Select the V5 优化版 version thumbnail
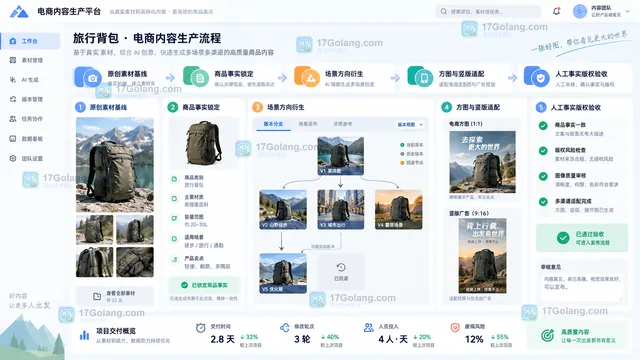Screen dimensions: 640x360 (x=283, y=273)
